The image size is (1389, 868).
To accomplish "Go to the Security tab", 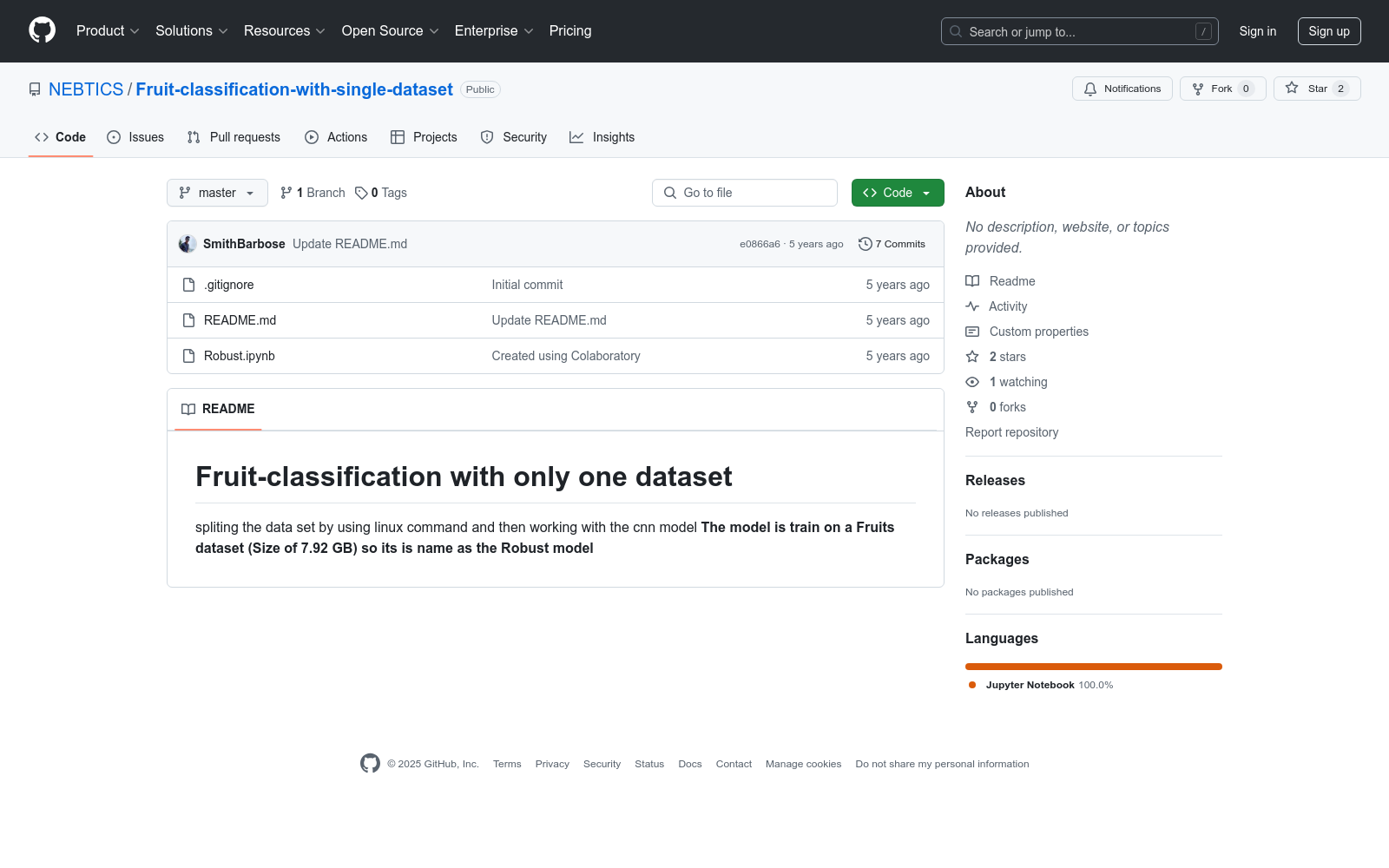I will pos(514,137).
